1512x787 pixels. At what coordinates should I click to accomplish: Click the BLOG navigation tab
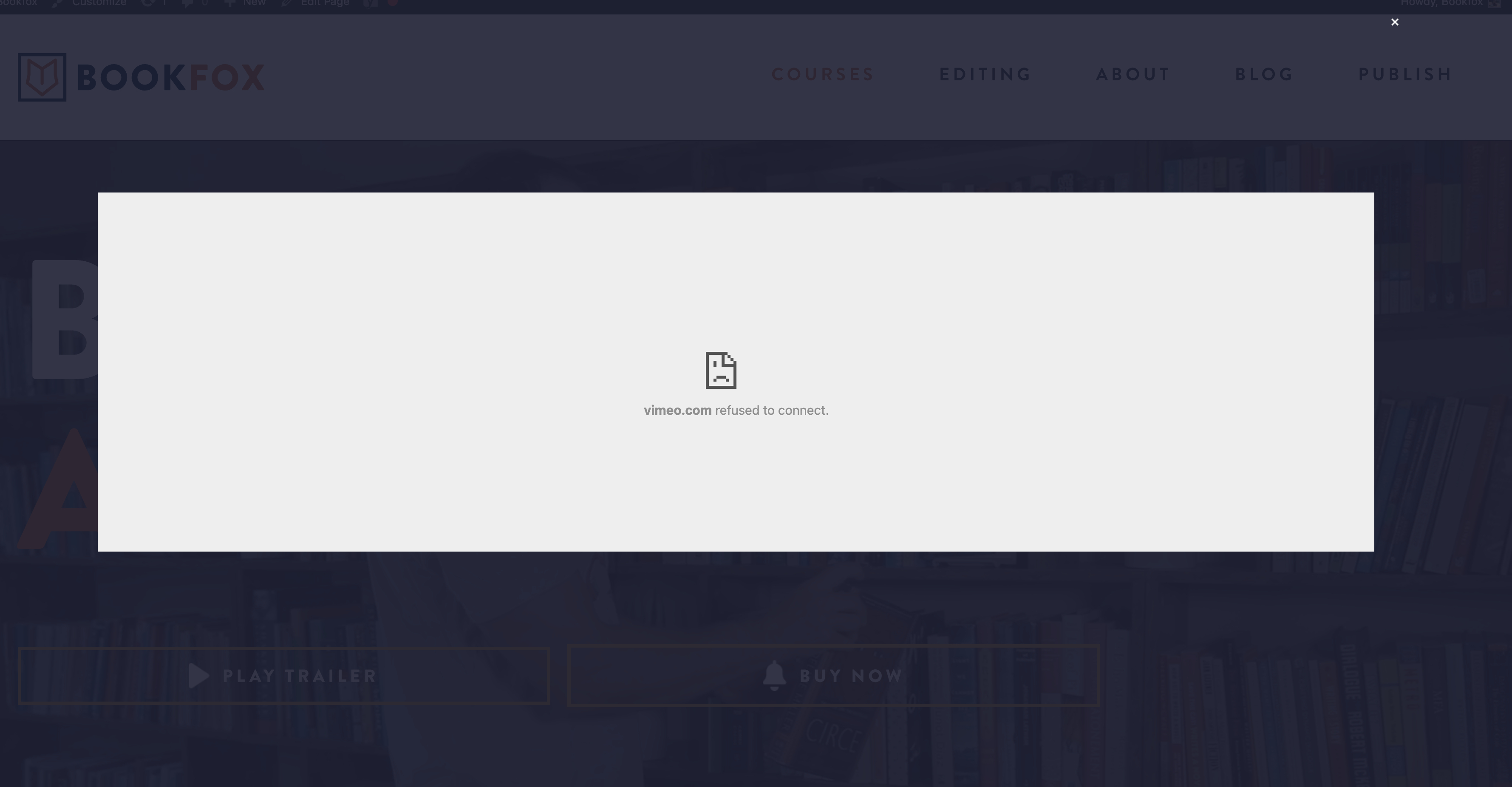tap(1265, 74)
